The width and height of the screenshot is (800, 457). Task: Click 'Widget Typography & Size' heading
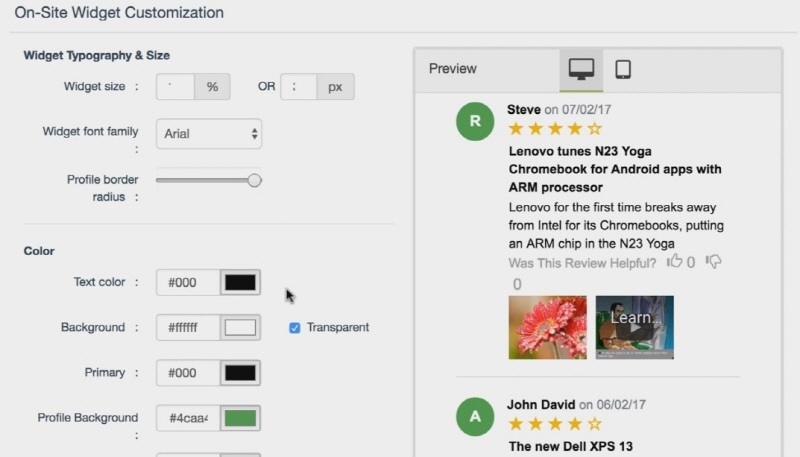(96, 56)
